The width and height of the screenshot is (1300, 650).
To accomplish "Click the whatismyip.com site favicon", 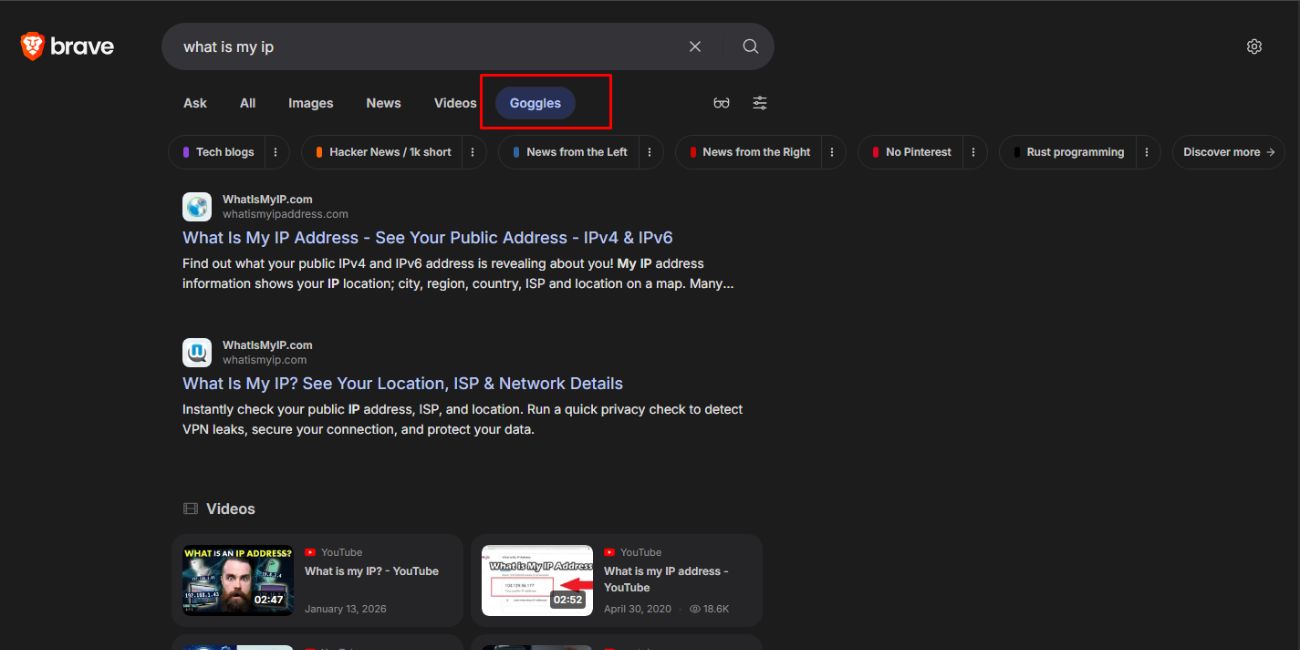I will tap(197, 353).
